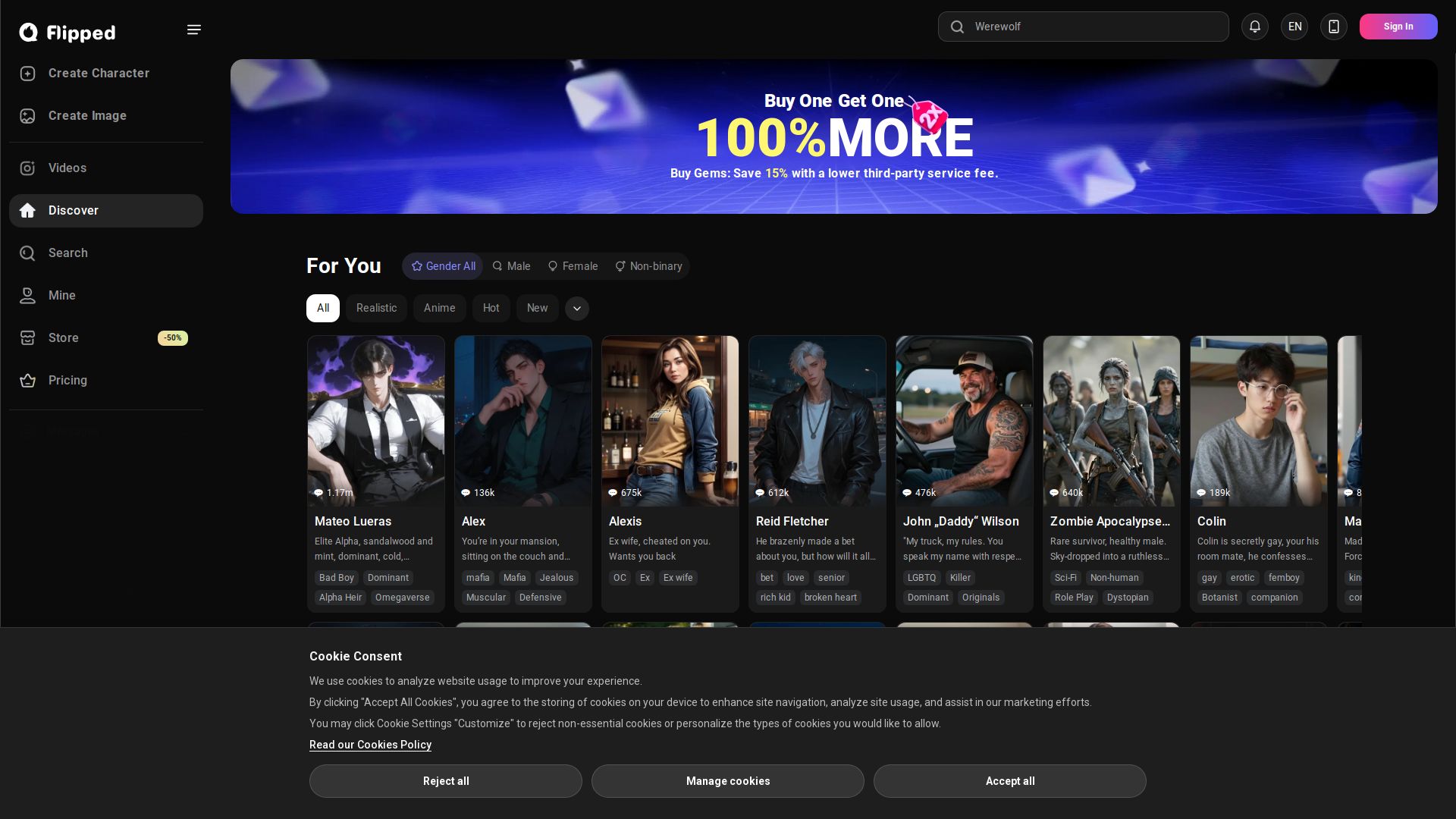The width and height of the screenshot is (1456, 819).
Task: Select the Female gender filter
Action: (x=573, y=266)
